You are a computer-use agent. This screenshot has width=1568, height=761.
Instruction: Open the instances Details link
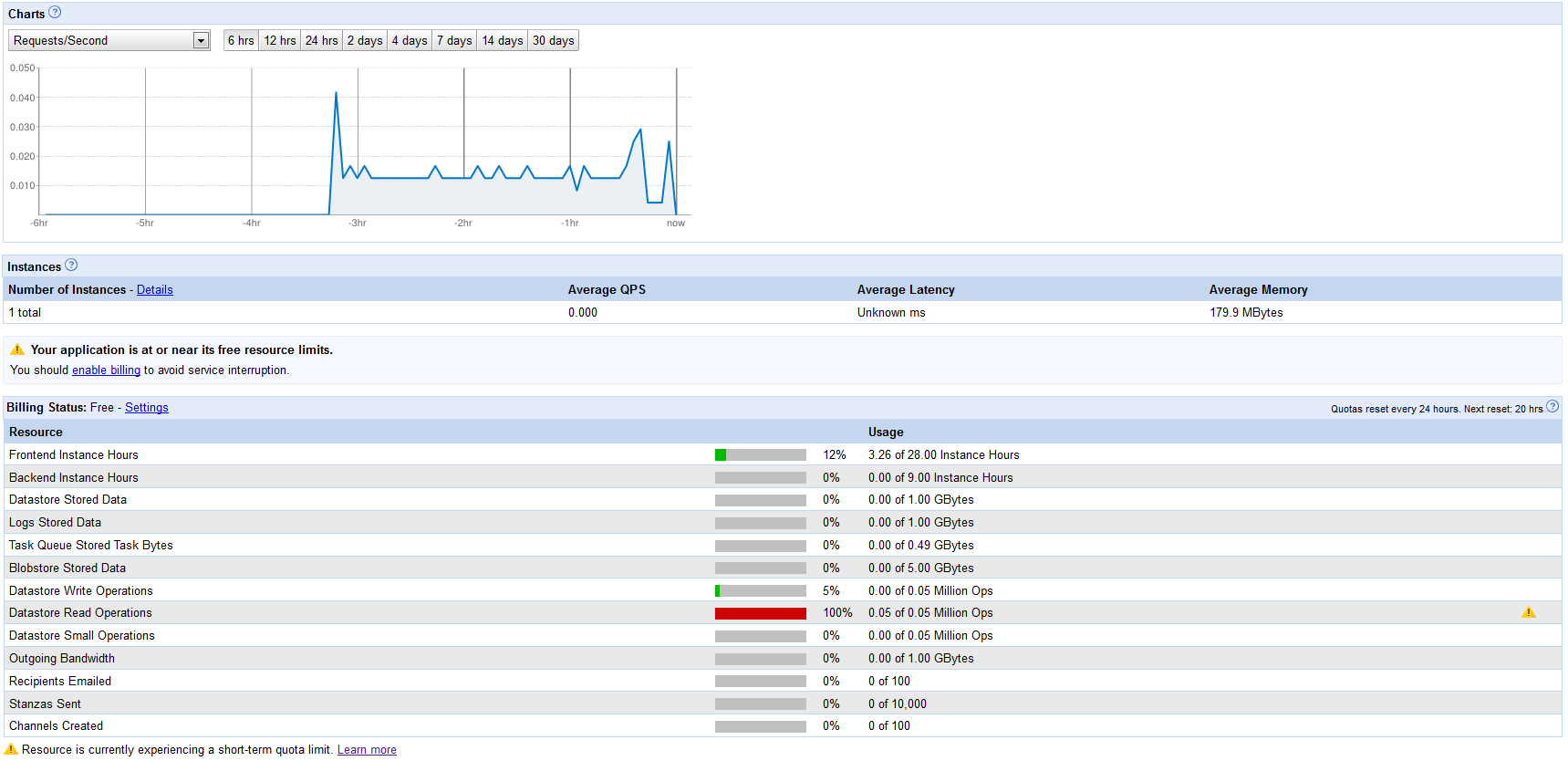pyautogui.click(x=155, y=290)
